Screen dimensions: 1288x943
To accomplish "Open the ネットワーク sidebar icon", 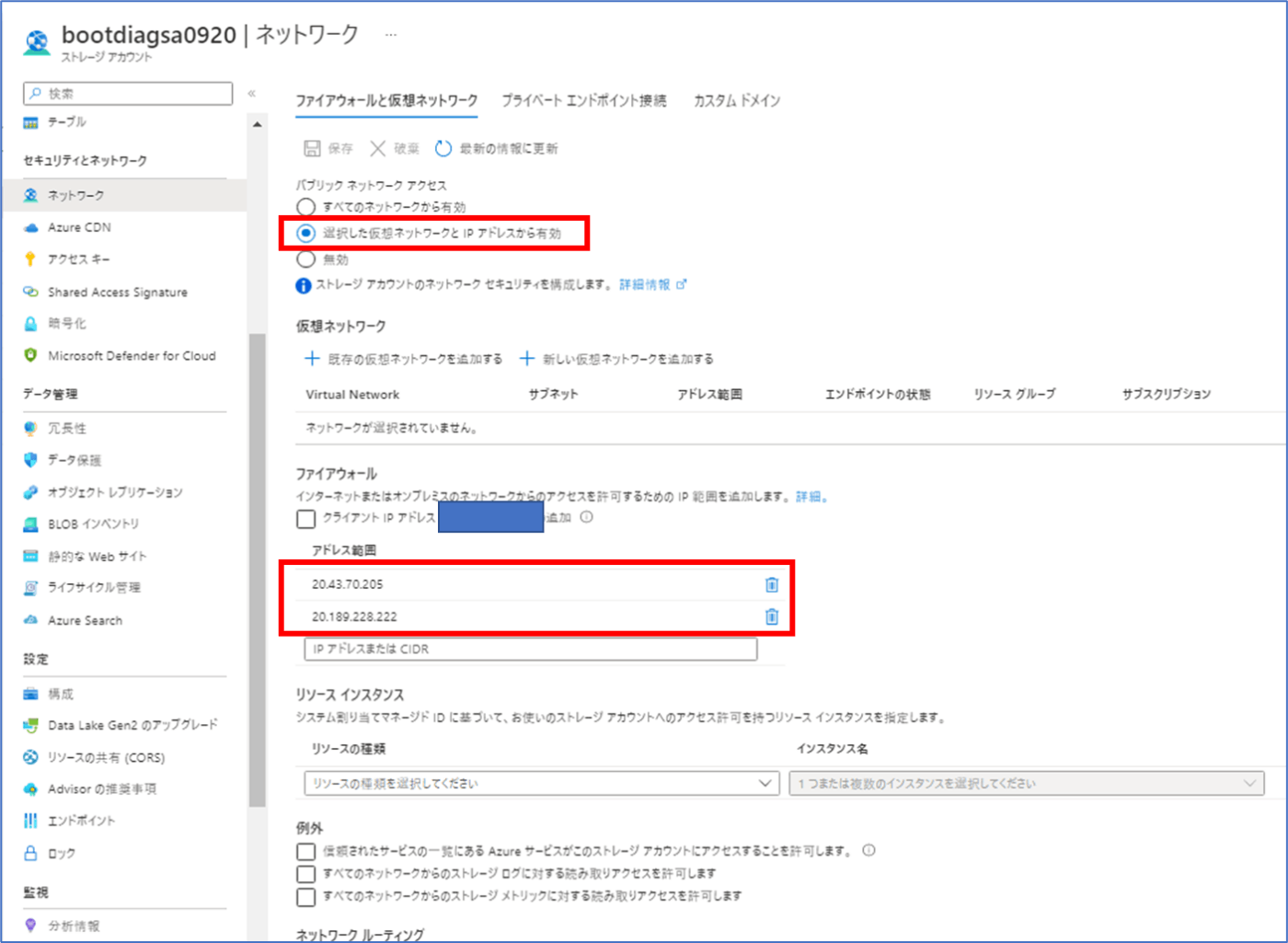I will tap(31, 195).
